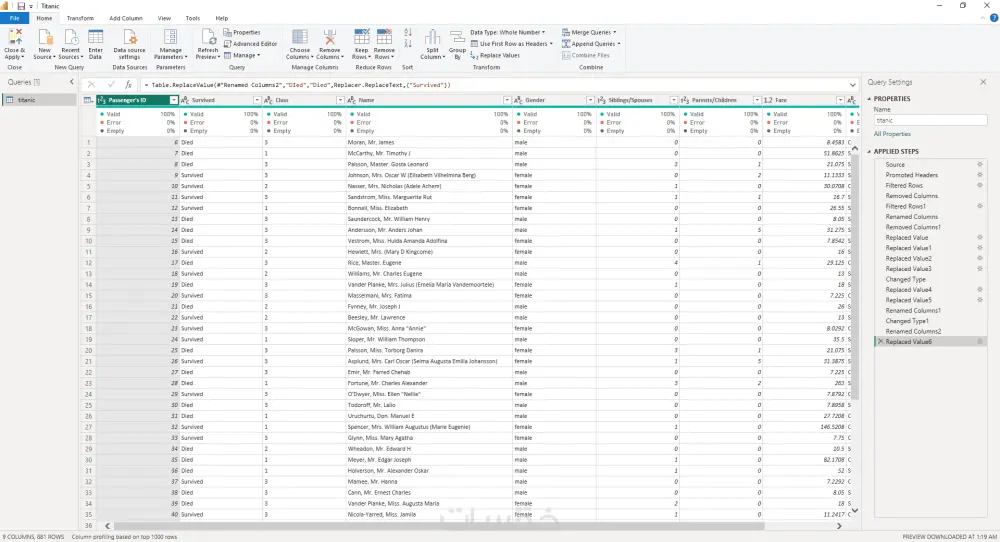The image size is (1000, 542).
Task: Open the Gender column filter dropdown
Action: click(590, 100)
